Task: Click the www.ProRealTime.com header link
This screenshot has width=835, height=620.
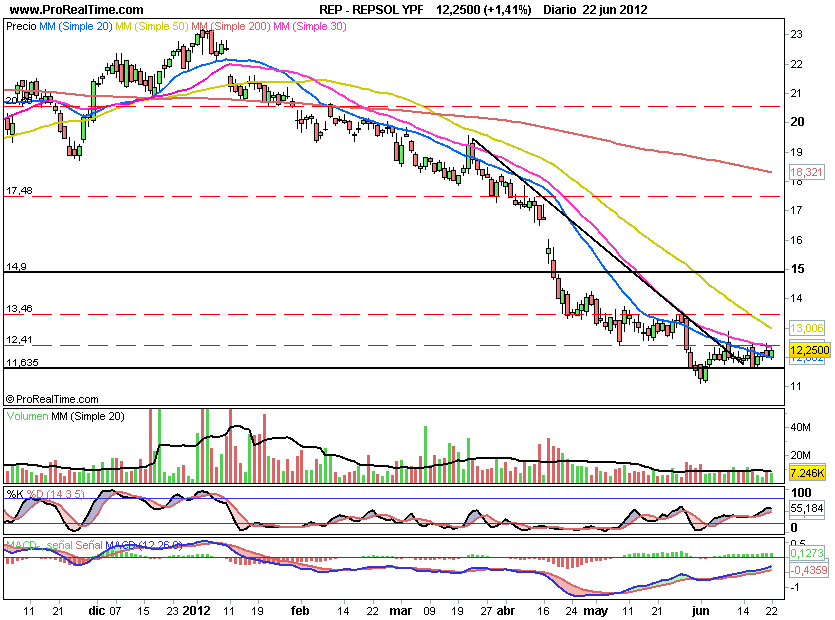Action: [77, 10]
